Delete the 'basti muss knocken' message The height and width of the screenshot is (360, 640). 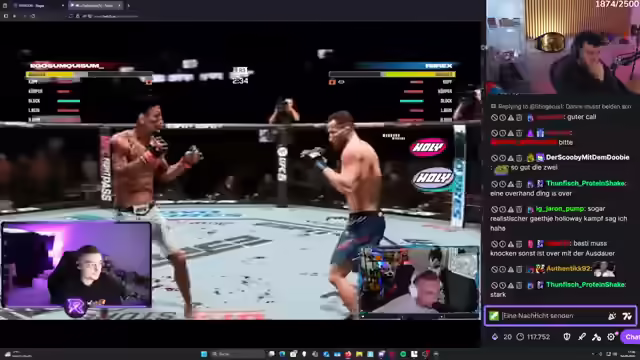pos(519,244)
